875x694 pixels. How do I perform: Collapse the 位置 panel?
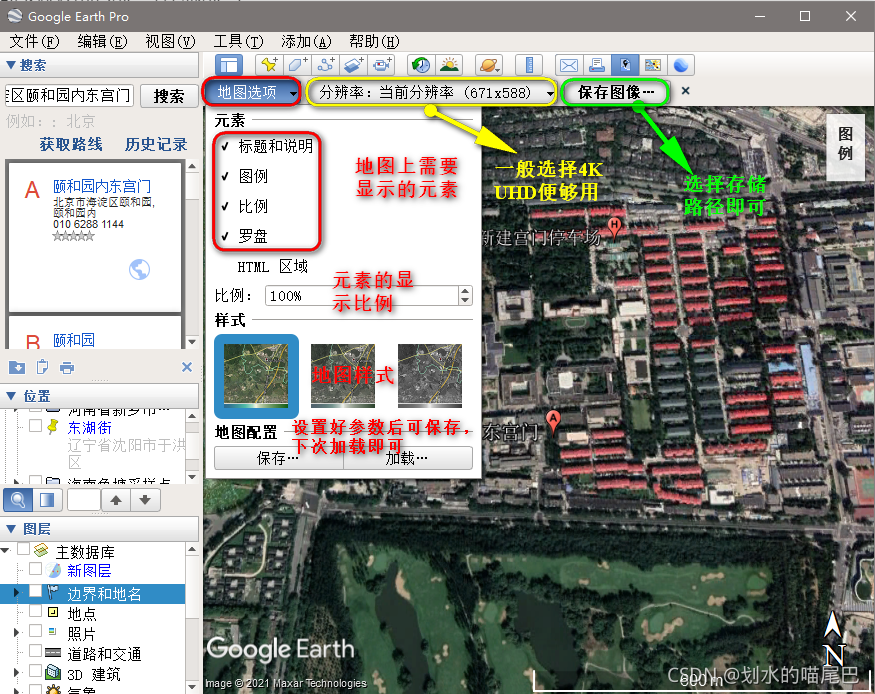(x=11, y=396)
